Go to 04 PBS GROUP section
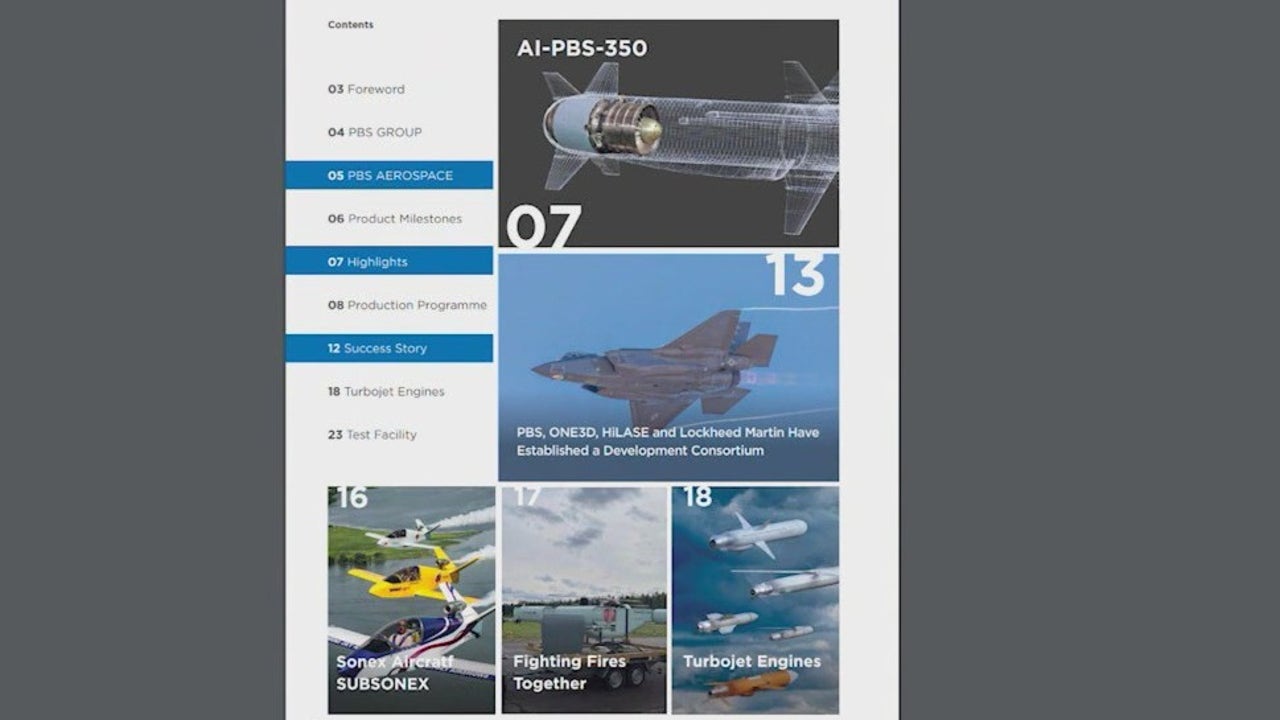The width and height of the screenshot is (1280, 720). pyautogui.click(x=375, y=132)
